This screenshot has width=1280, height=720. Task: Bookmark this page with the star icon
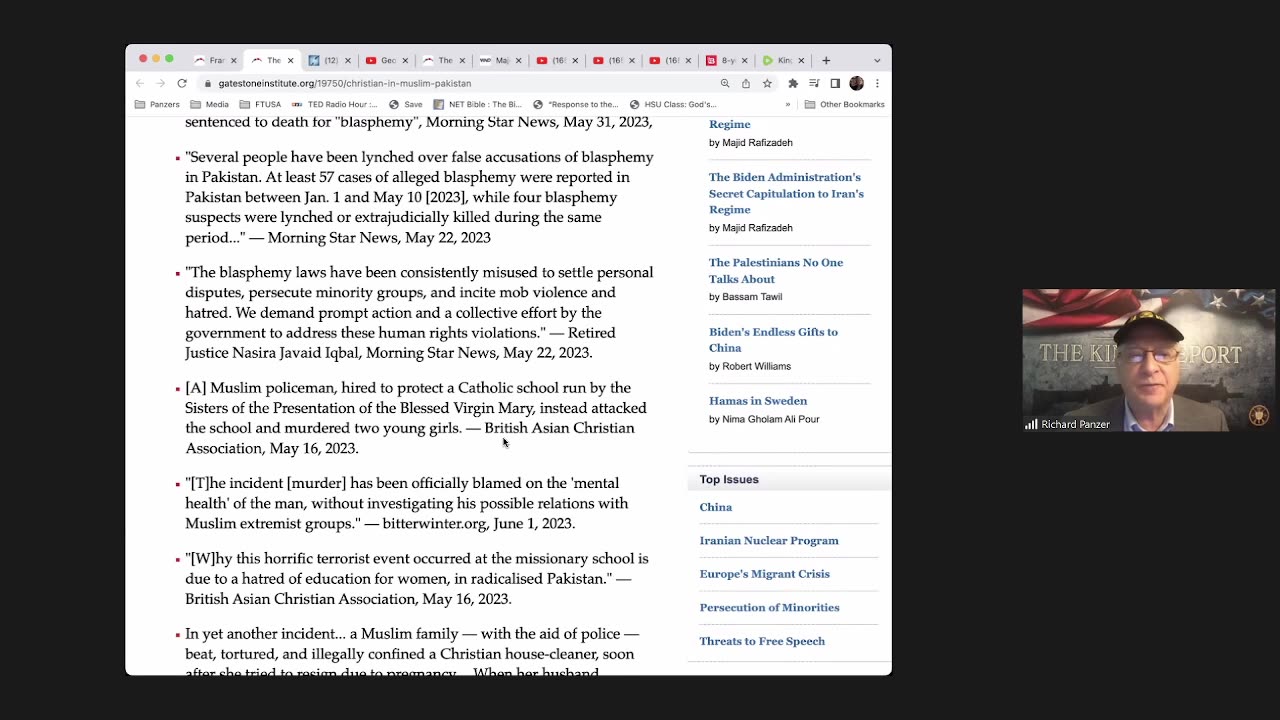[767, 84]
